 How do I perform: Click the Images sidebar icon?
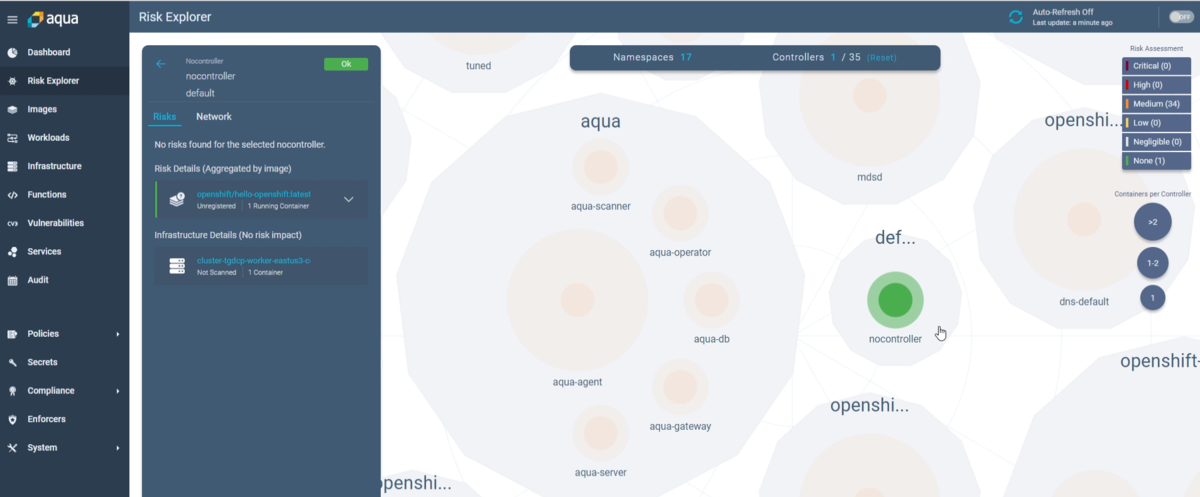point(12,109)
